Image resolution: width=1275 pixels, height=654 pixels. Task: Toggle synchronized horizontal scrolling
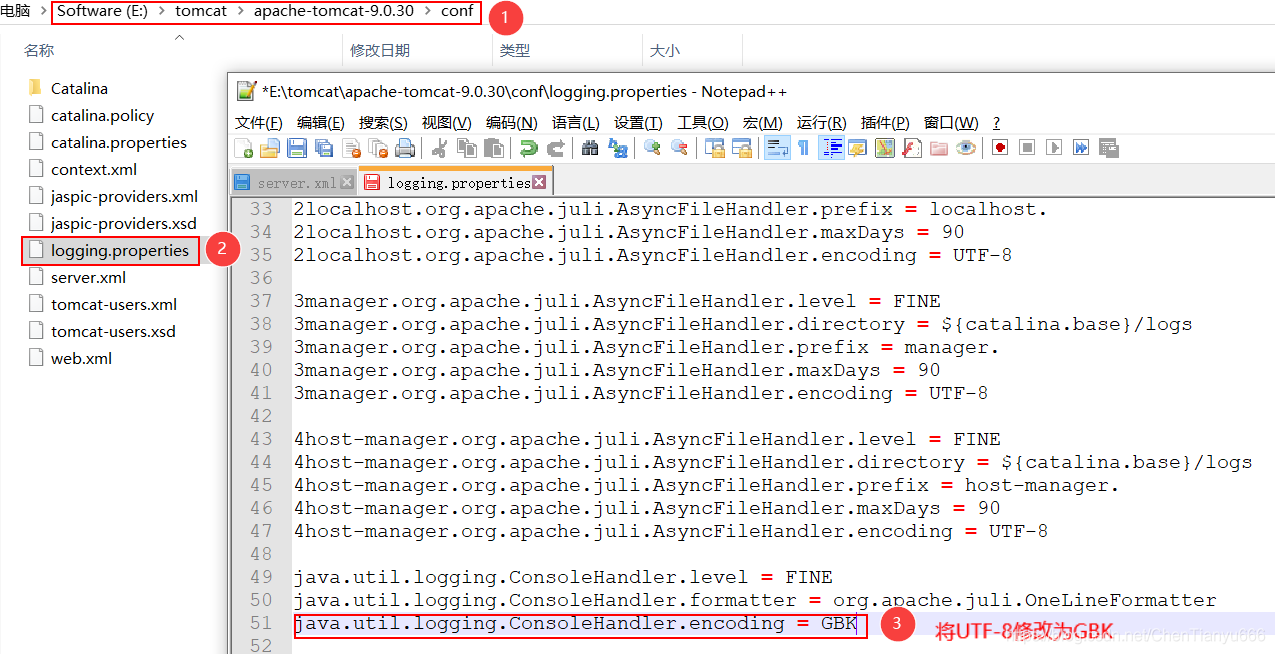(740, 148)
